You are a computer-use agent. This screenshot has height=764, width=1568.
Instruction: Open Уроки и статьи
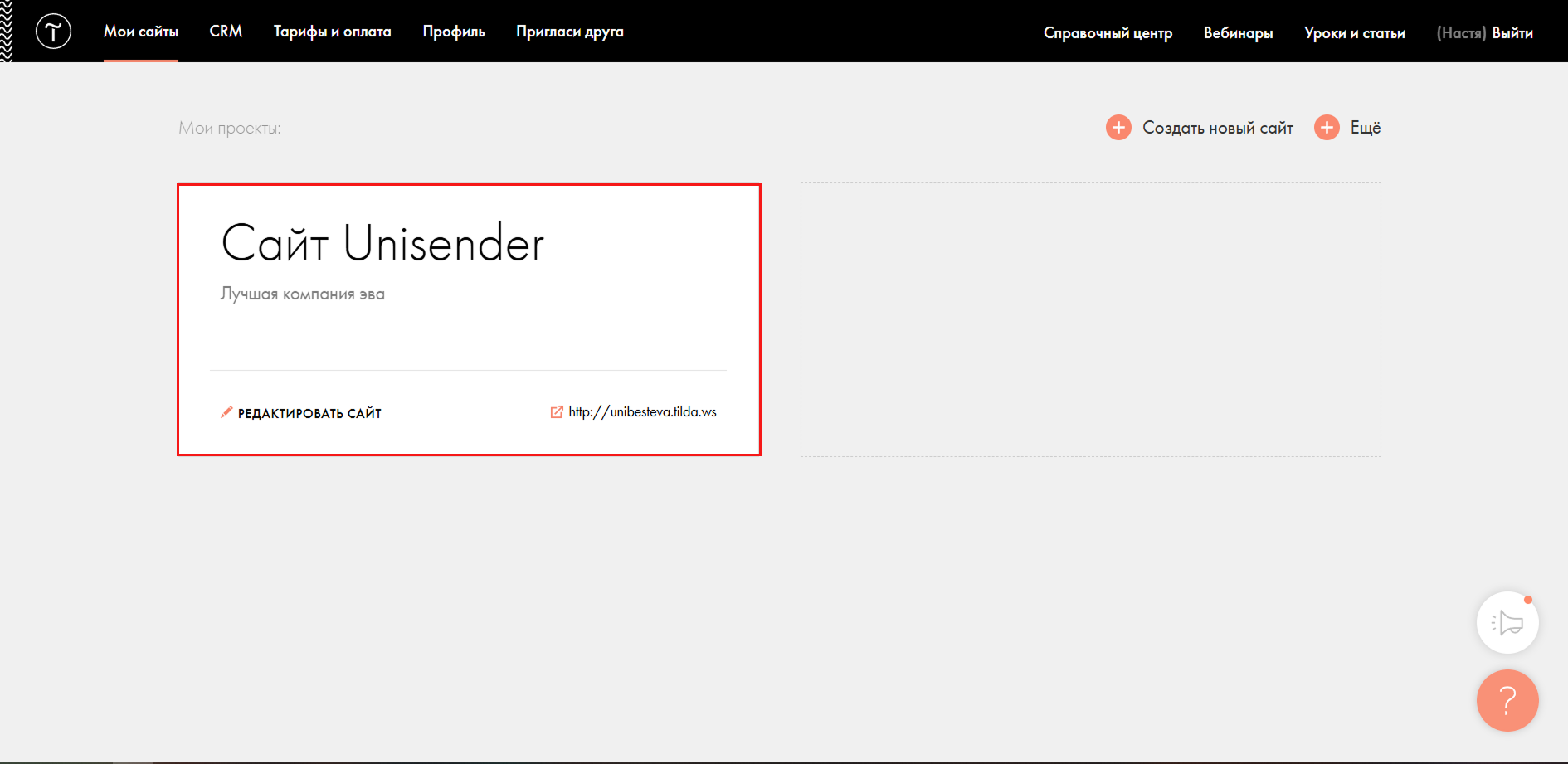[x=1354, y=33]
